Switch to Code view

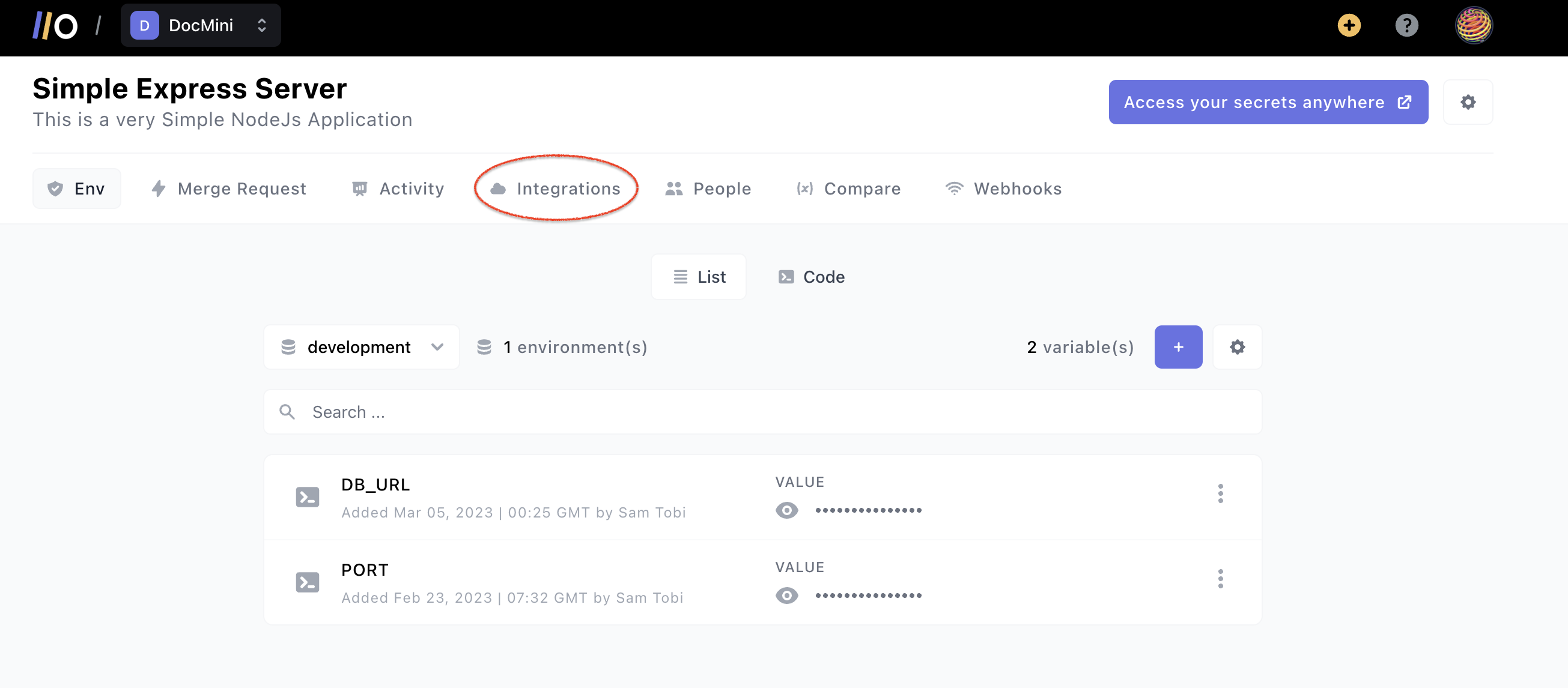tap(812, 277)
